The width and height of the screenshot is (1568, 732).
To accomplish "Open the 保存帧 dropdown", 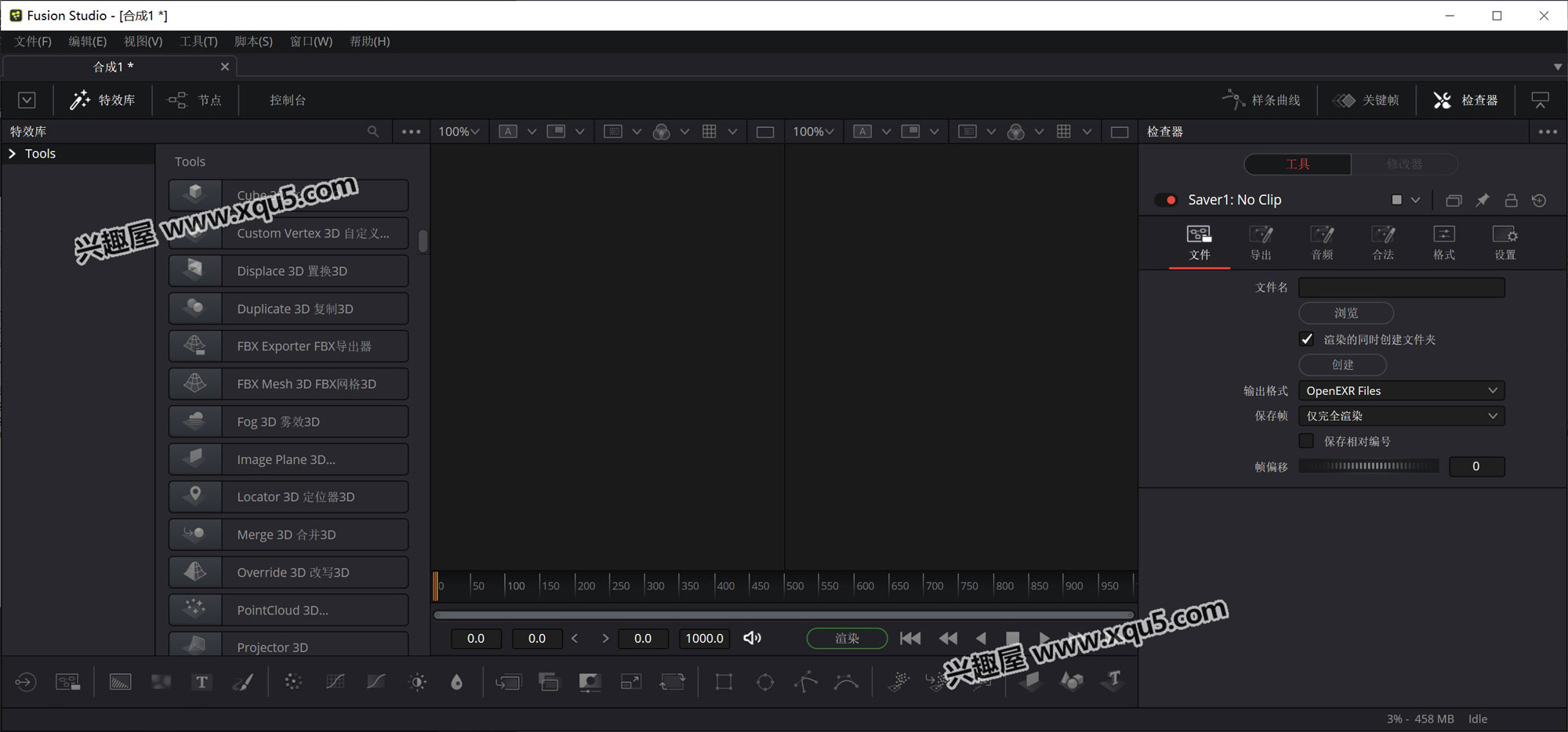I will click(1402, 415).
